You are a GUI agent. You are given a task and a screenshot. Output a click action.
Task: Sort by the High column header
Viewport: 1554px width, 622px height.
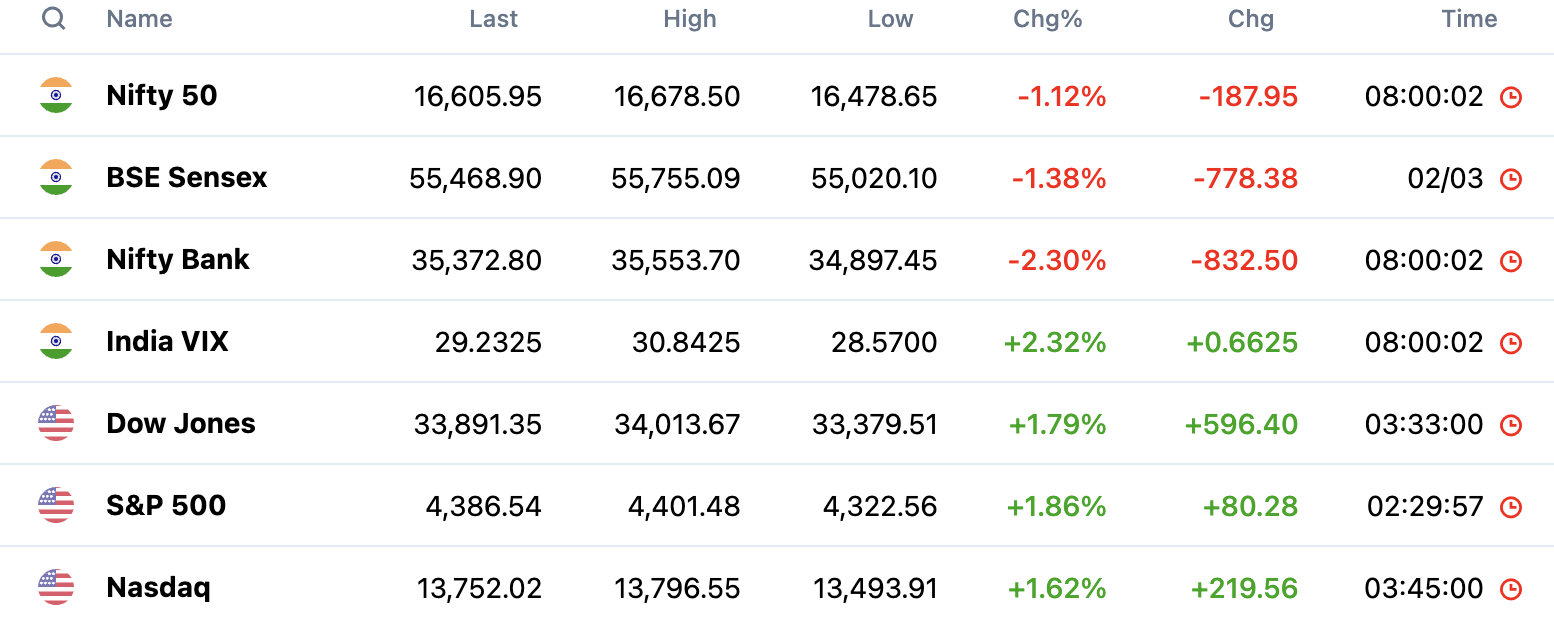(x=690, y=19)
